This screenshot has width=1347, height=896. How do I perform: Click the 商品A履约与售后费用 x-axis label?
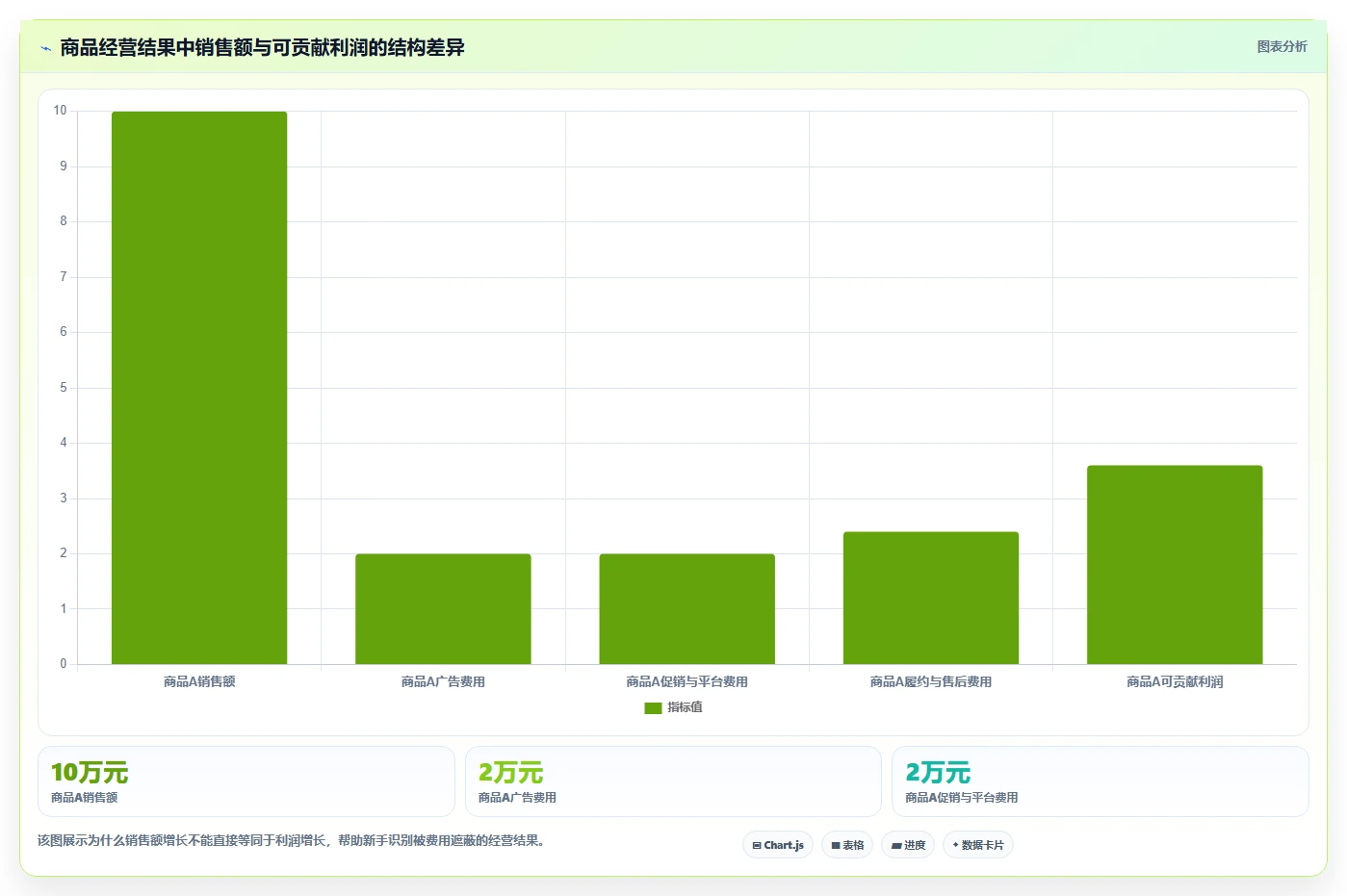(931, 681)
